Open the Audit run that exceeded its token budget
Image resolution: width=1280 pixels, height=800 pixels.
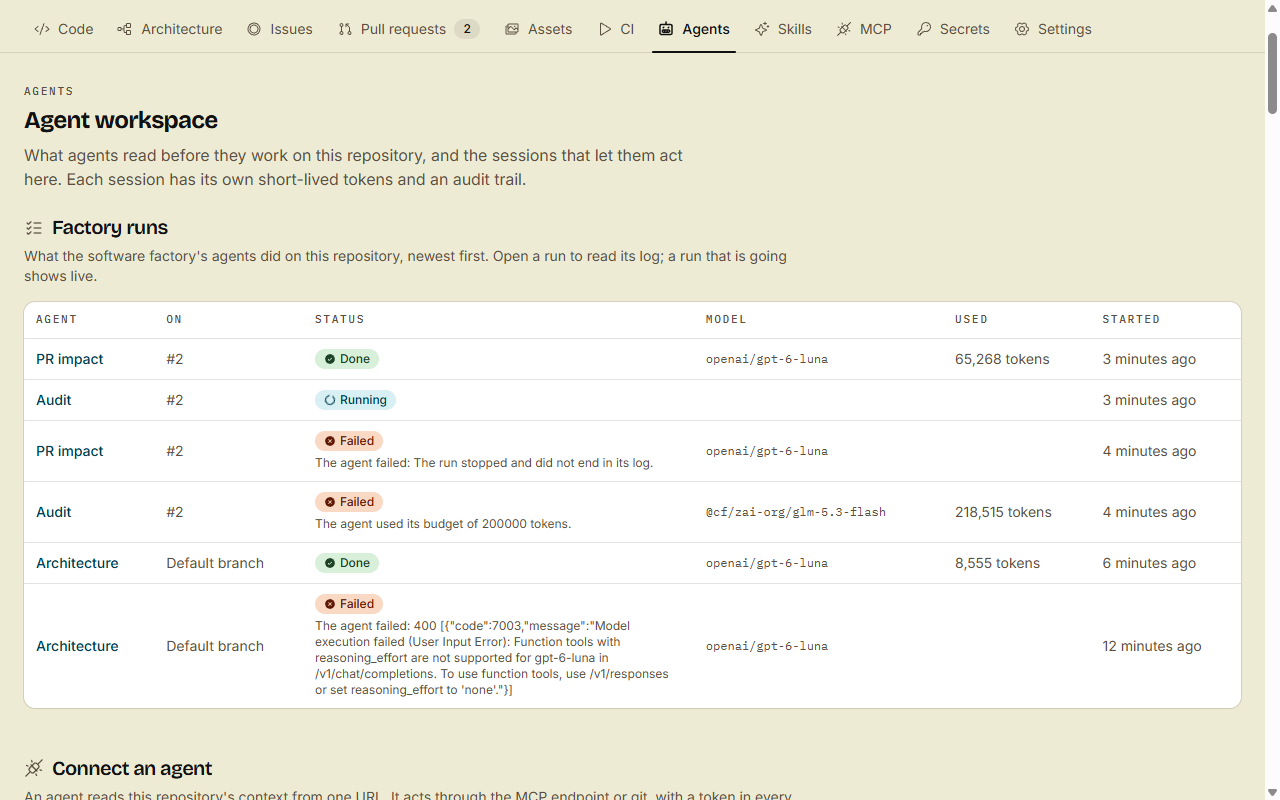pos(54,512)
